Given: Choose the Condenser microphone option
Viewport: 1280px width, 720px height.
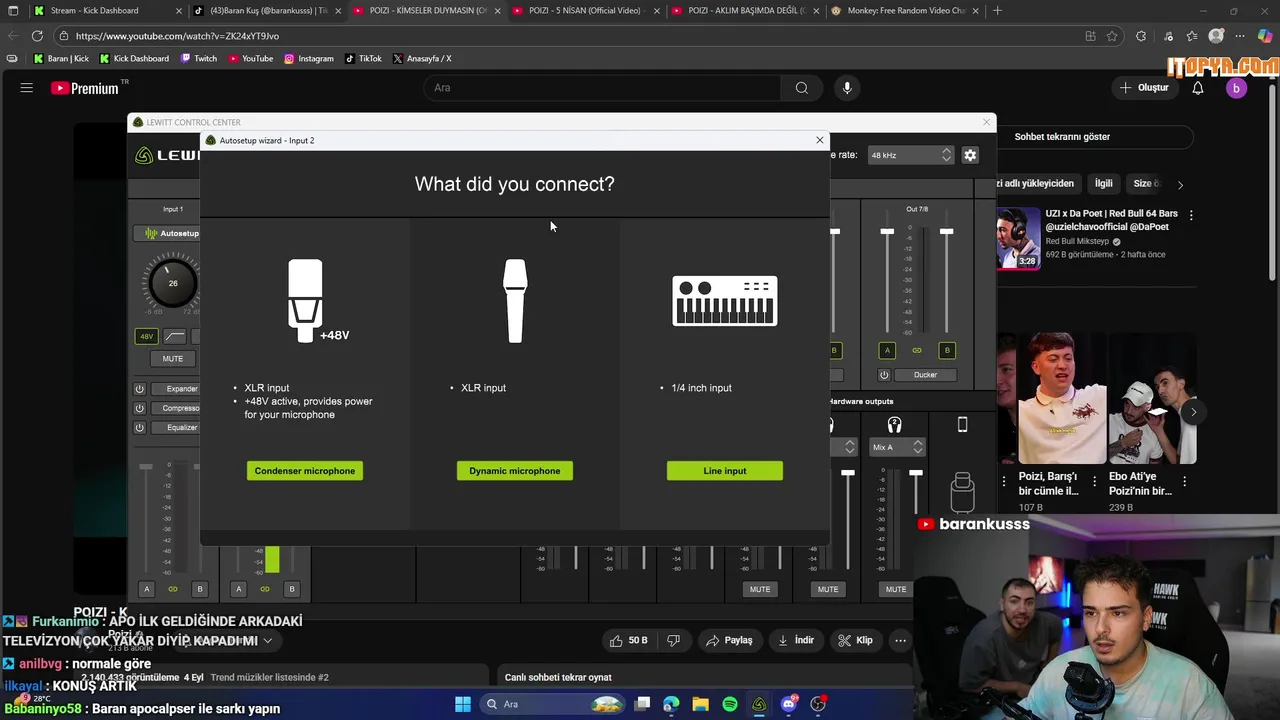Looking at the screenshot, I should [305, 471].
